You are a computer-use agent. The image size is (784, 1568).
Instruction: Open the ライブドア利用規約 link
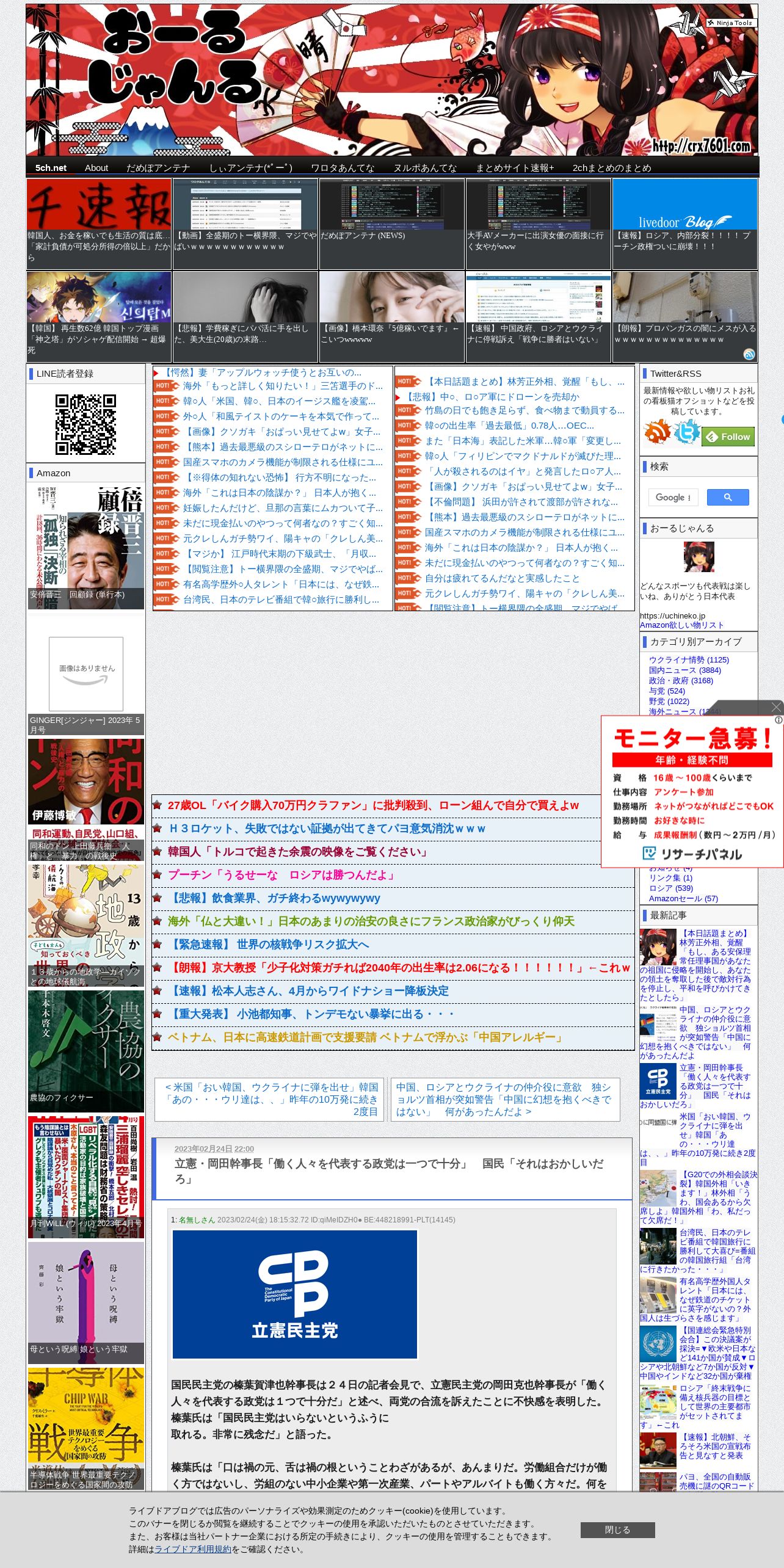click(193, 1549)
